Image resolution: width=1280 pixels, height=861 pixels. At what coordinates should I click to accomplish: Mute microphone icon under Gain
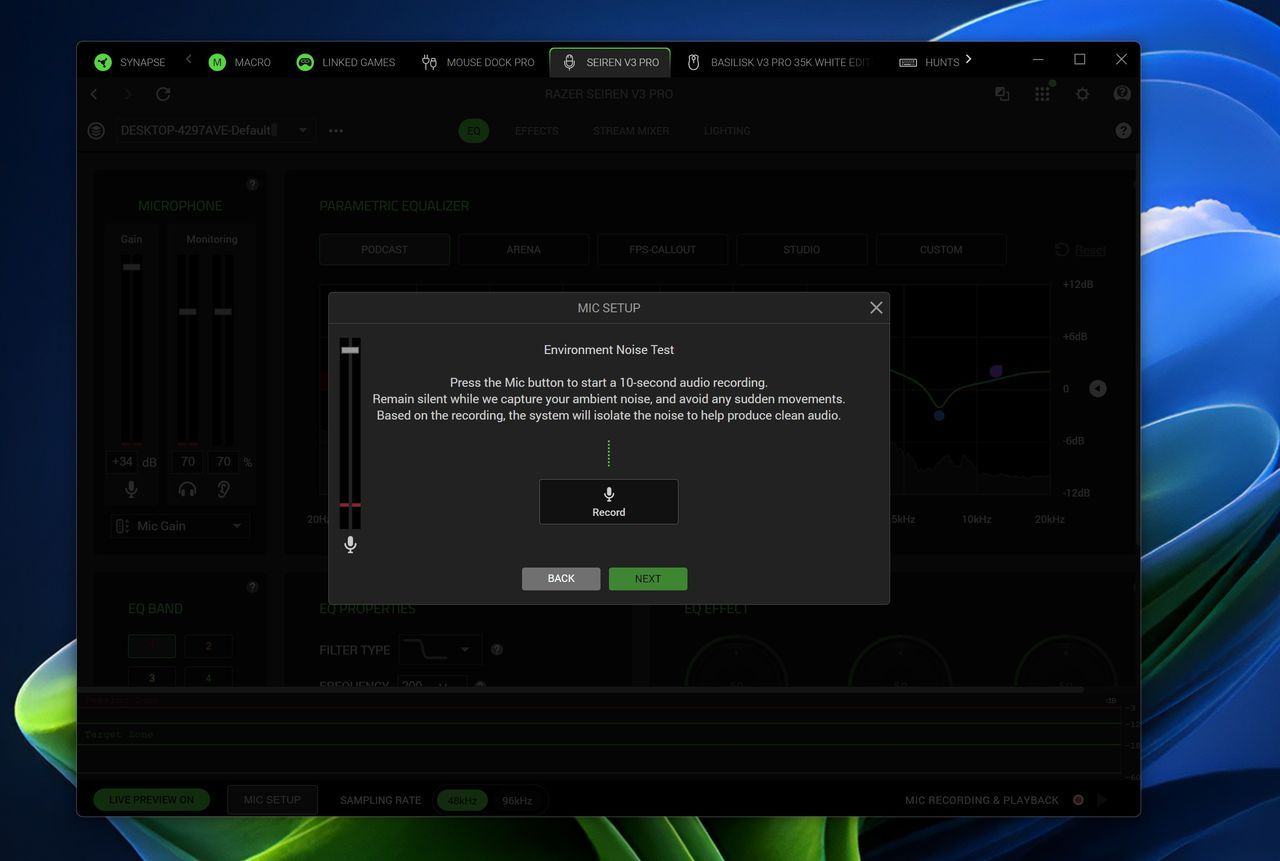point(131,489)
